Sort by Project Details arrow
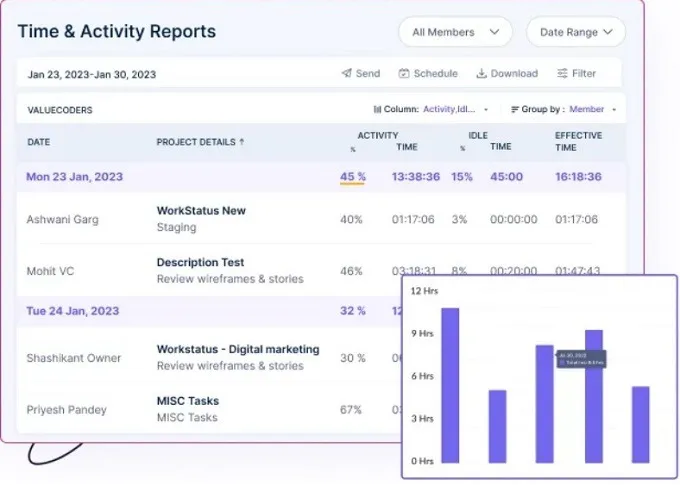Image resolution: width=680 pixels, height=485 pixels. point(242,142)
